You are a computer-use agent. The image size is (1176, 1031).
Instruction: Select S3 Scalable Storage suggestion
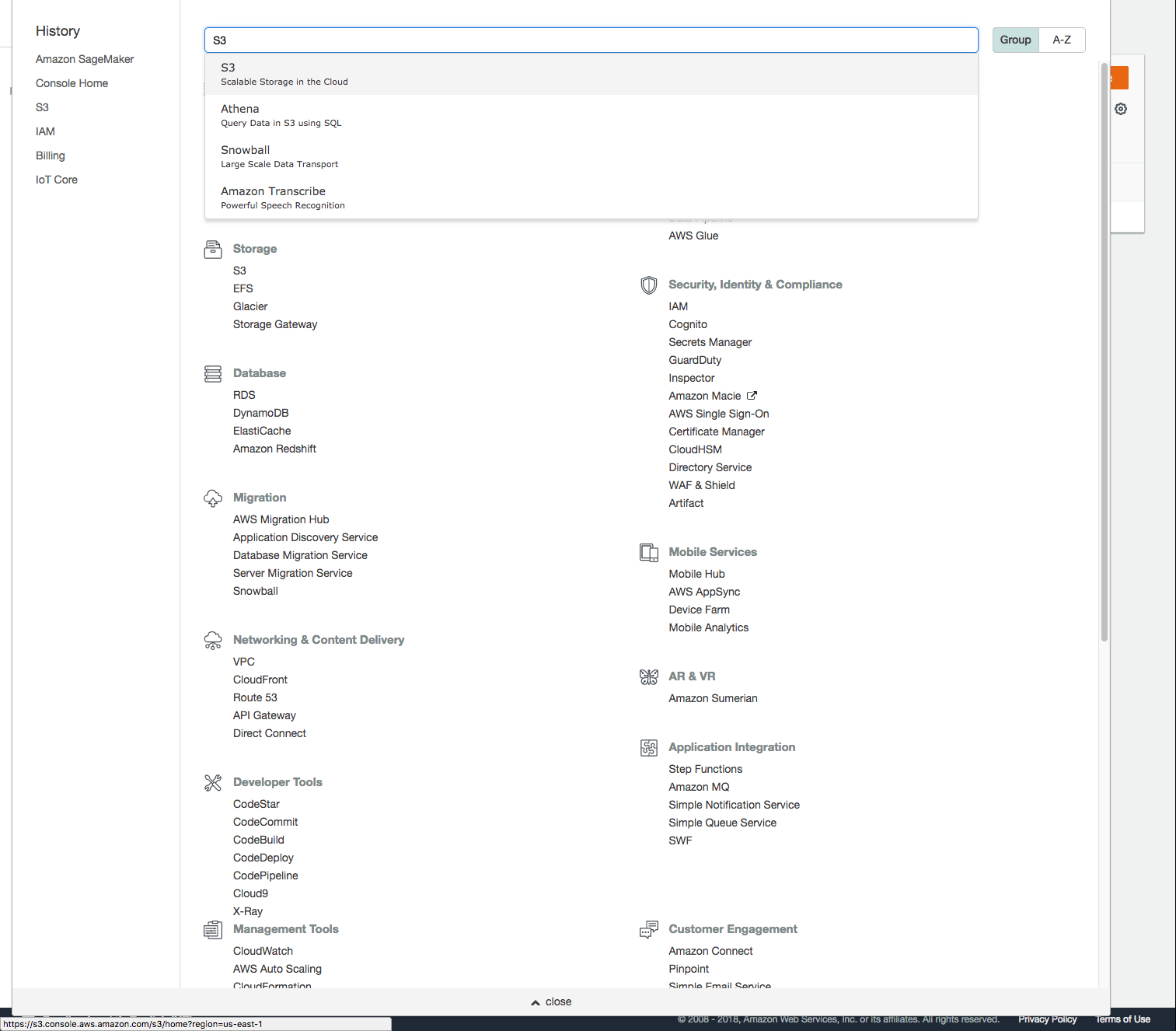click(591, 75)
